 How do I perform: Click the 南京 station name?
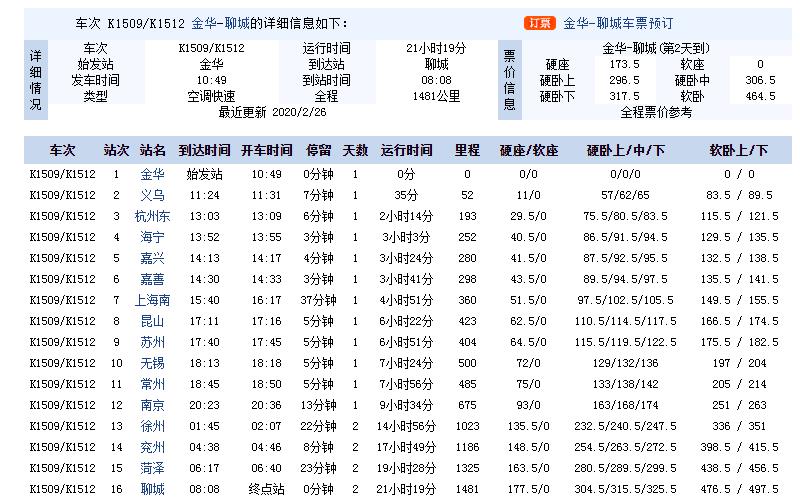pos(152,405)
